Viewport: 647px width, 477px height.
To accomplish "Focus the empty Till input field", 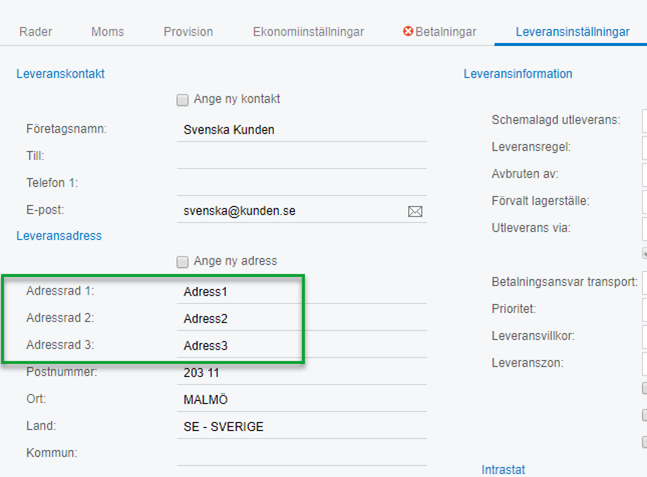I will pyautogui.click(x=300, y=156).
